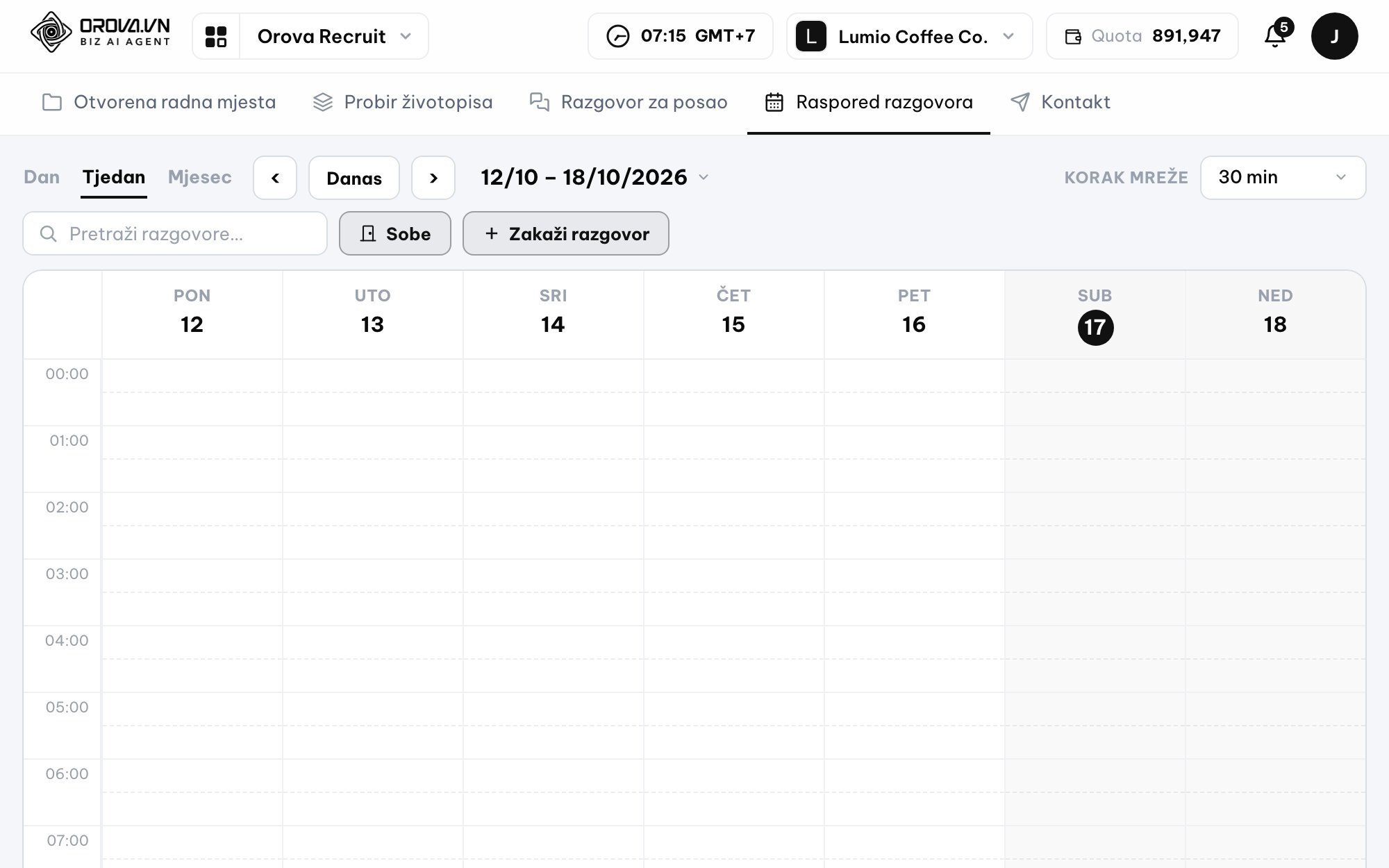This screenshot has height=868, width=1389.
Task: Select the ČET 15 day header
Action: (x=734, y=314)
